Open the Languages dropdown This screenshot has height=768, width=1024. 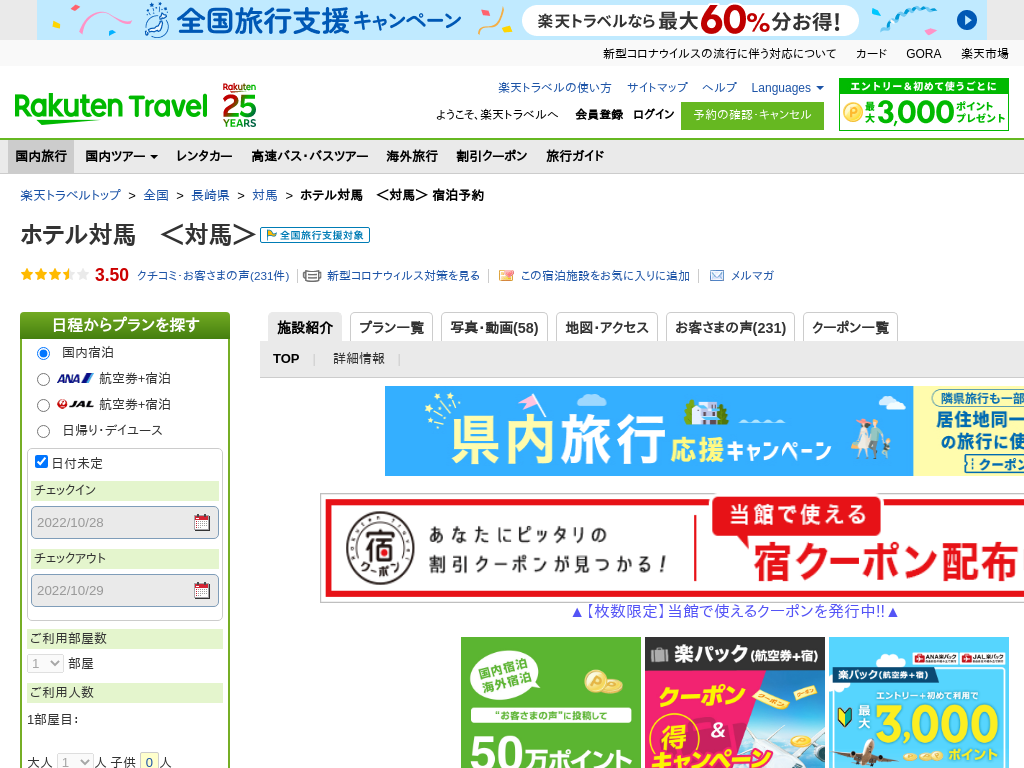pos(787,88)
